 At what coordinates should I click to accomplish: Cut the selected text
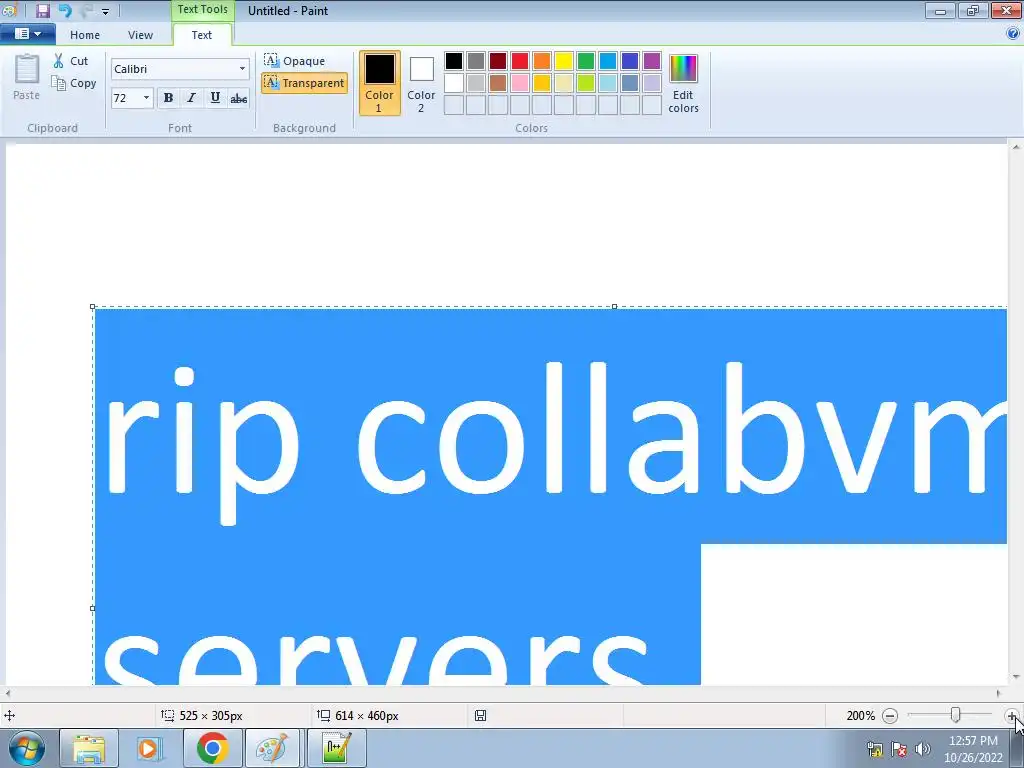tap(72, 61)
